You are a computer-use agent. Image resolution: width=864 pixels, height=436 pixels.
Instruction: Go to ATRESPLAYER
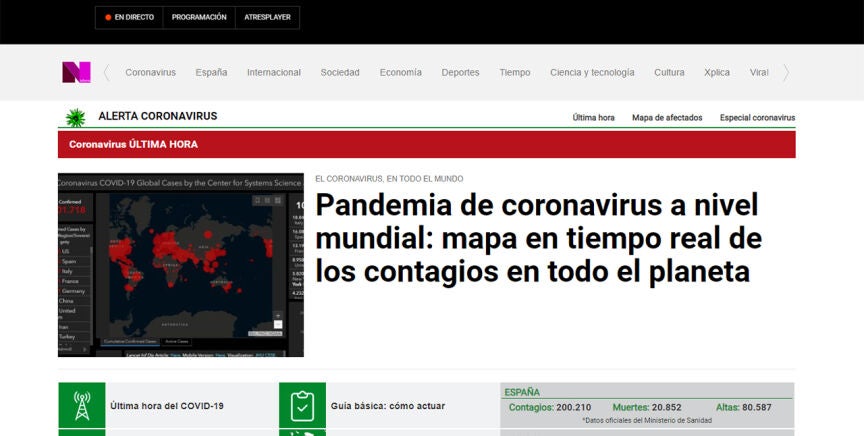tap(267, 17)
